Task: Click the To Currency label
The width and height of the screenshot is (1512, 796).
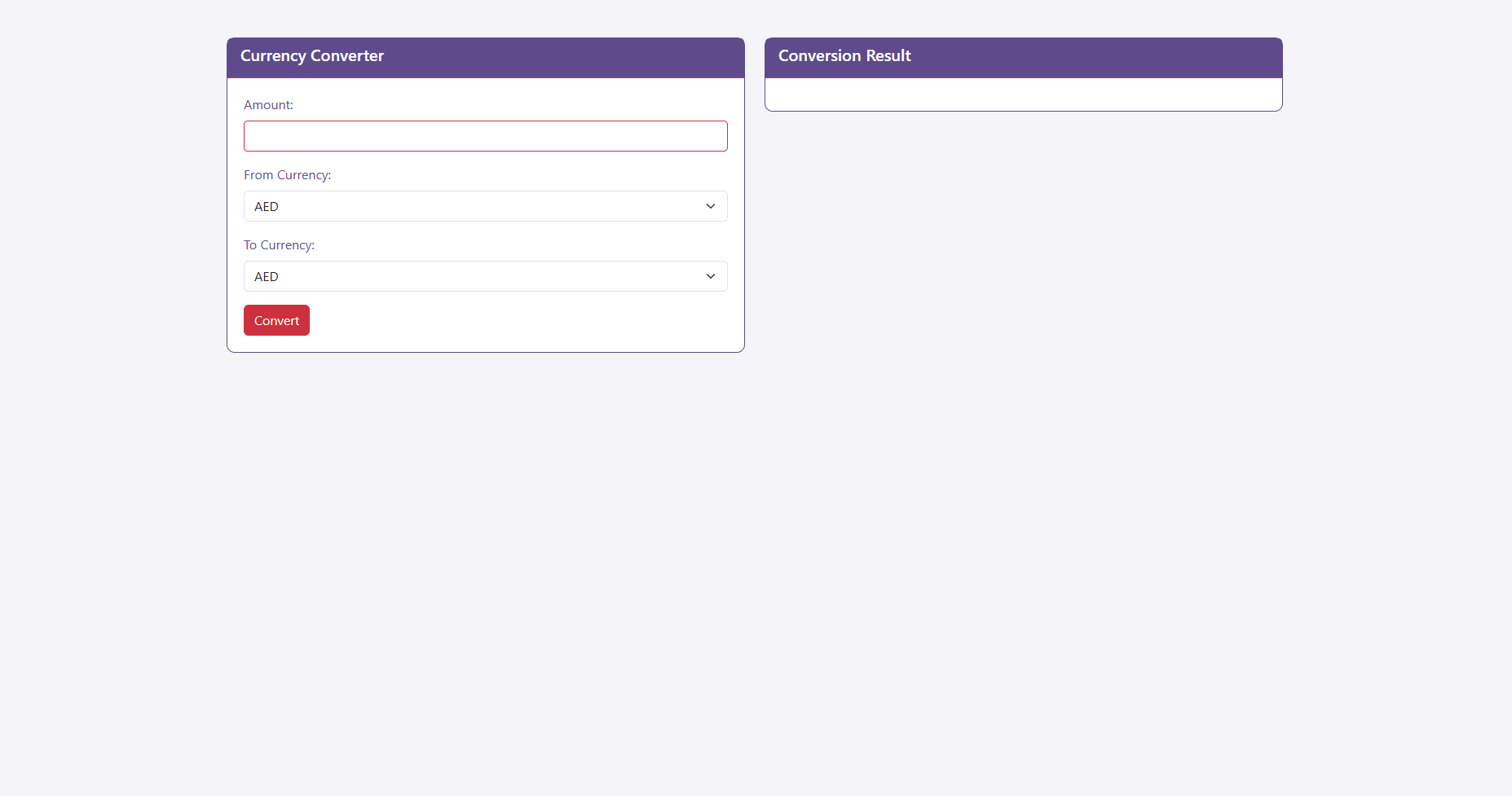Action: pyautogui.click(x=279, y=245)
